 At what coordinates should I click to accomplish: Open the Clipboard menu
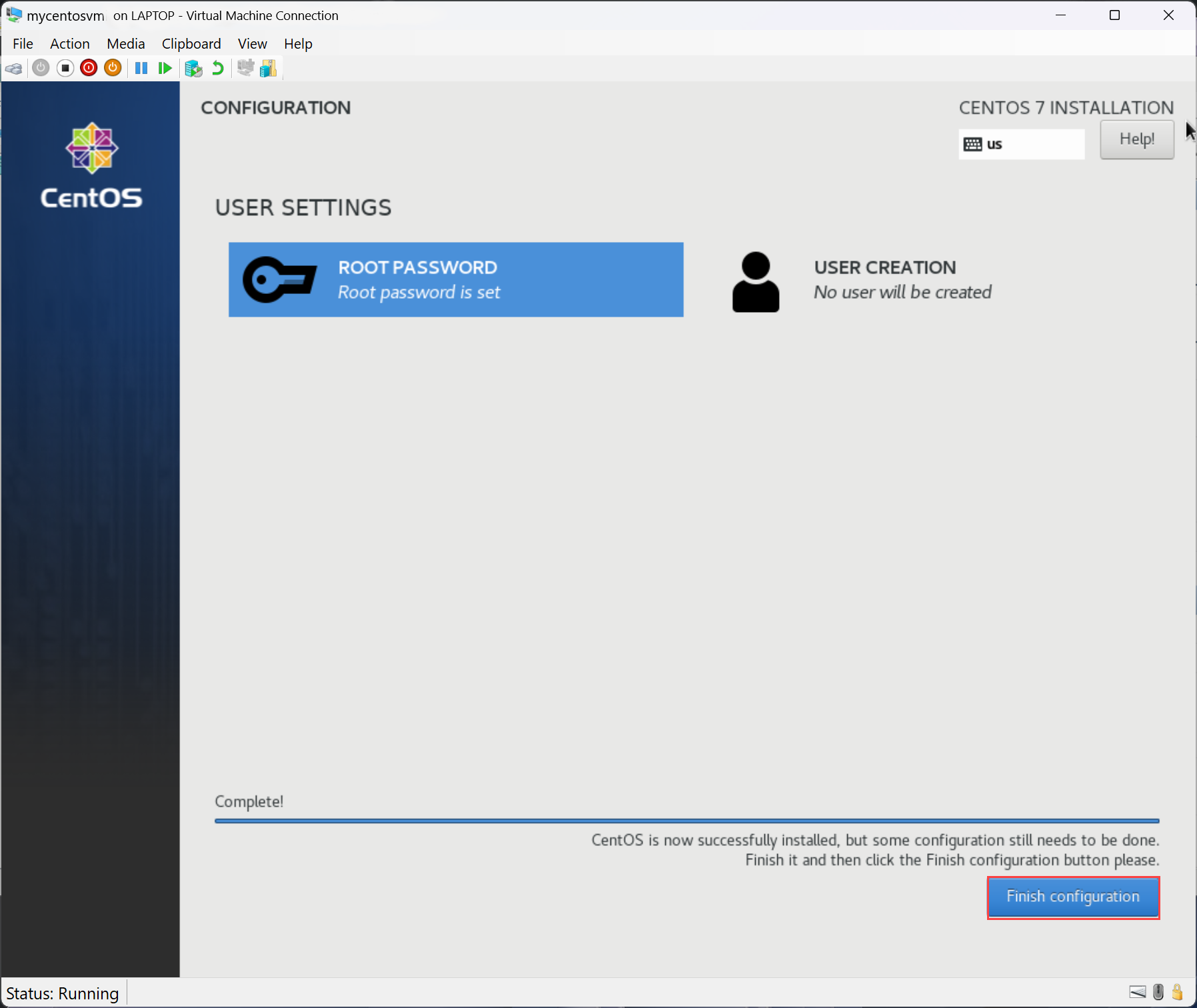click(191, 43)
